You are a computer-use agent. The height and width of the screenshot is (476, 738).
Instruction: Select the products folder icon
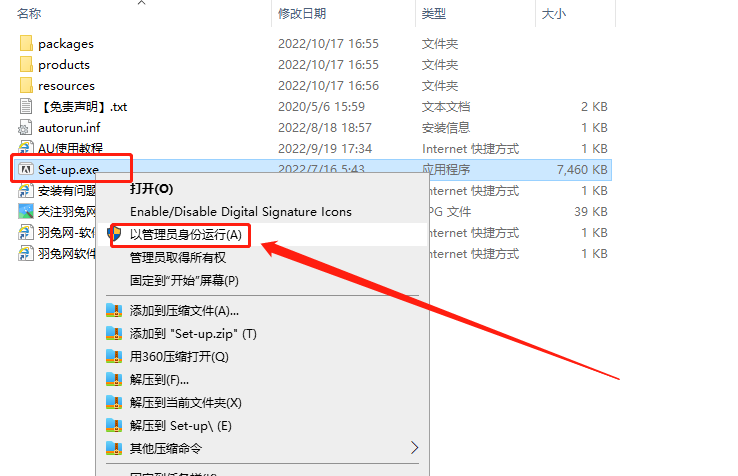[x=26, y=65]
